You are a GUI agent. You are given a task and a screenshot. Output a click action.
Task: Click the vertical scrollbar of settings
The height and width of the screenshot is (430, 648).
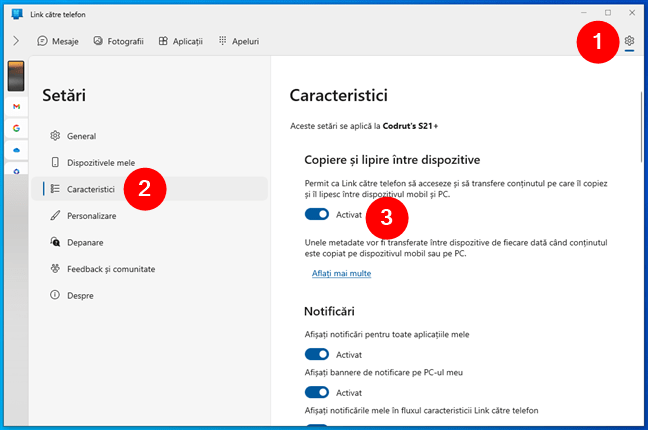point(641,127)
